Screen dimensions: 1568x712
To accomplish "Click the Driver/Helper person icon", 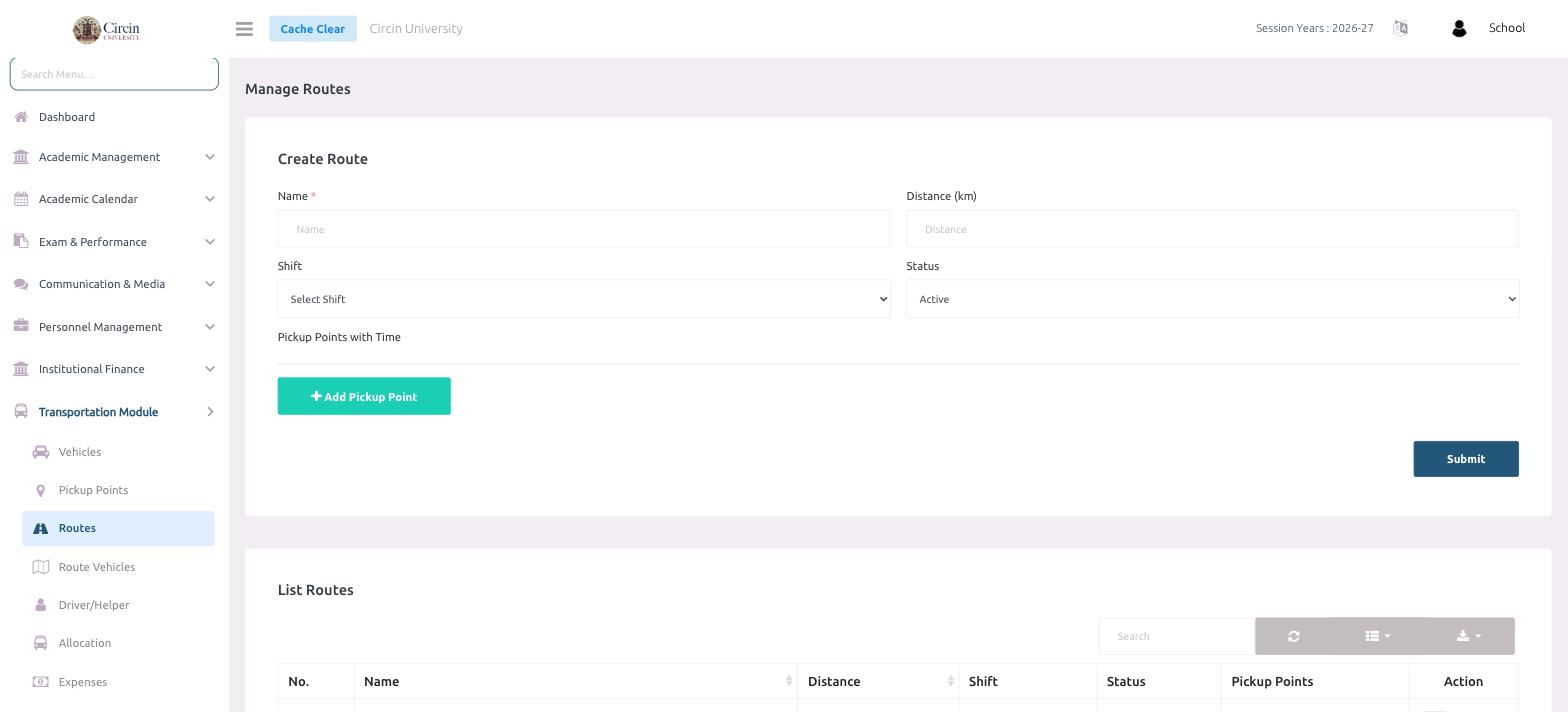I will point(41,605).
